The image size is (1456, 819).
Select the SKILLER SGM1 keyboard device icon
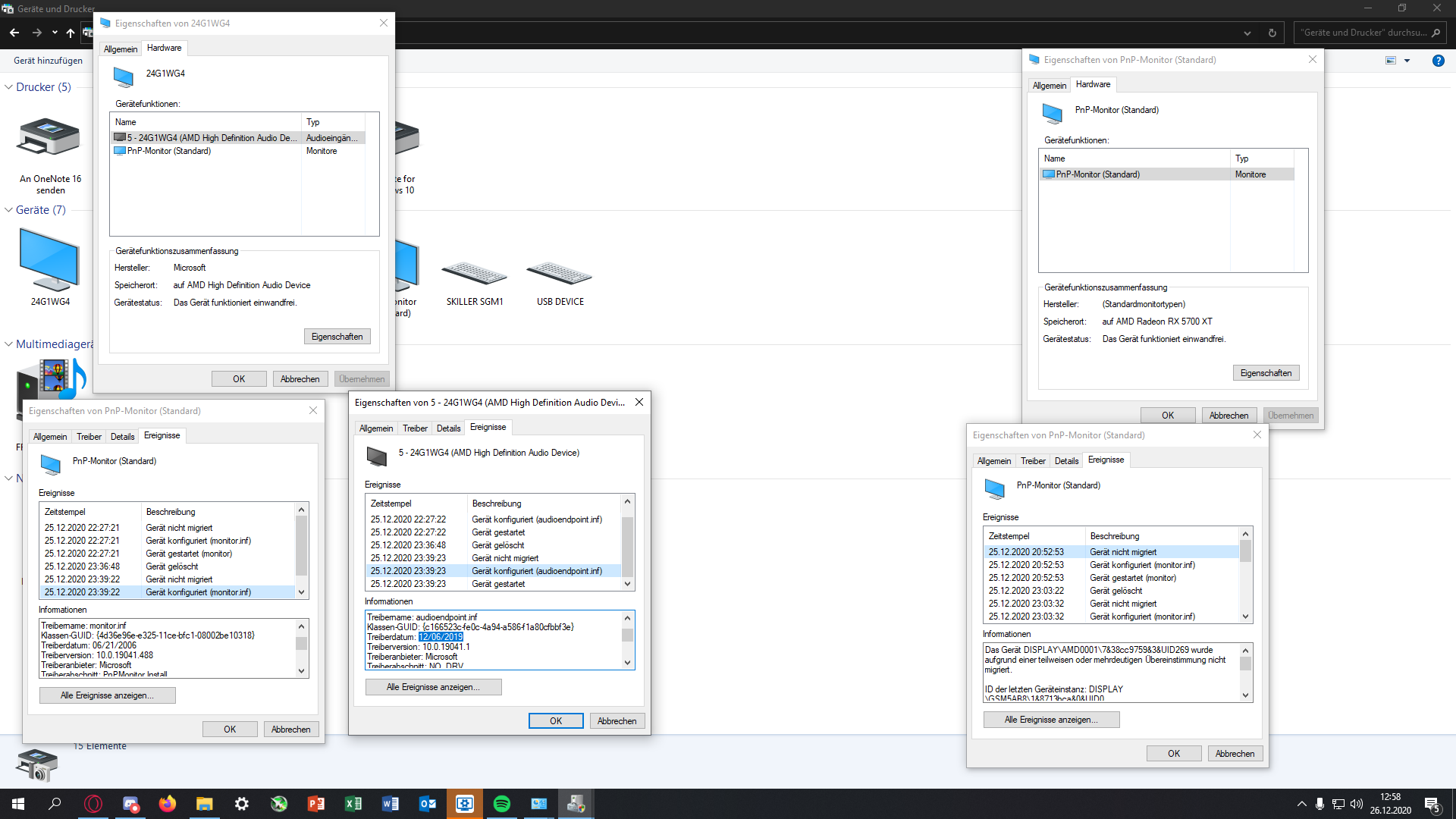[475, 274]
